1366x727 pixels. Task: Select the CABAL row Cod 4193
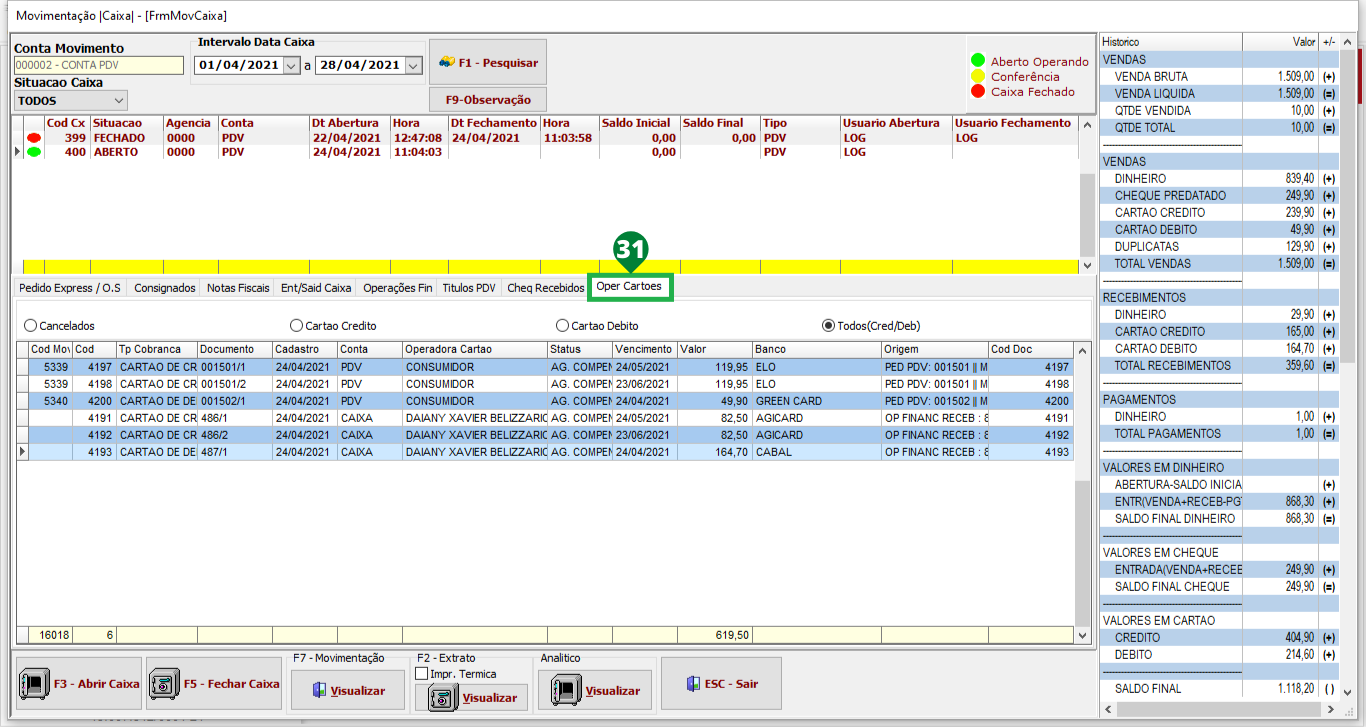[x=545, y=452]
